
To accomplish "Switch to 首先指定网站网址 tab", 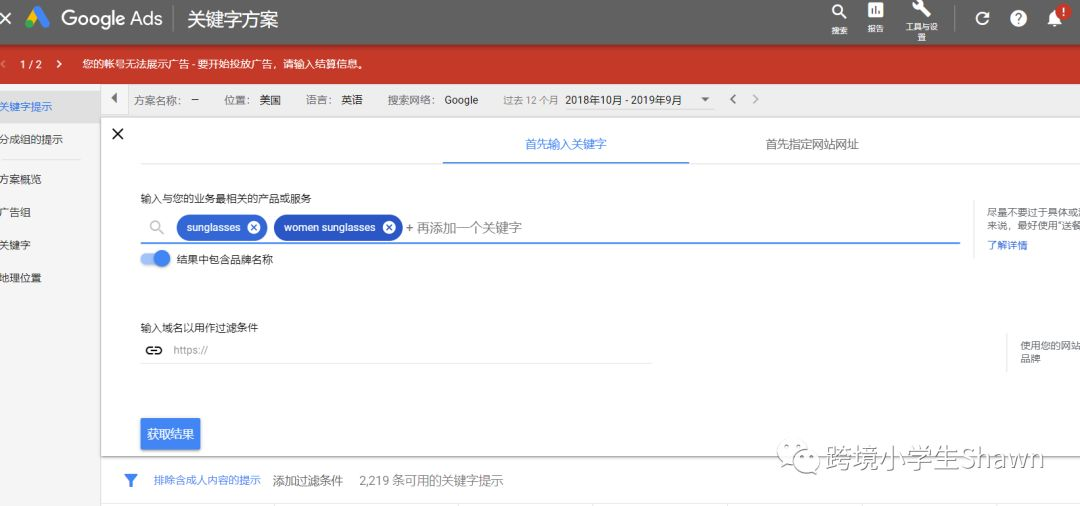I will (x=812, y=145).
